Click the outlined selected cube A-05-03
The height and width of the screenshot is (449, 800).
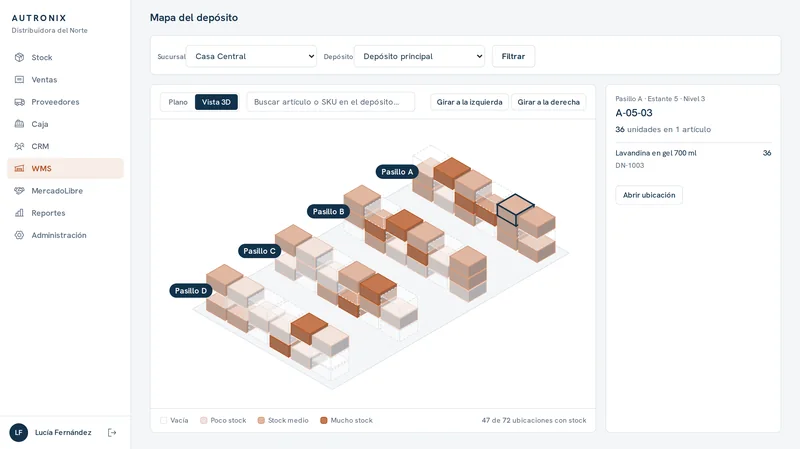[x=515, y=210]
